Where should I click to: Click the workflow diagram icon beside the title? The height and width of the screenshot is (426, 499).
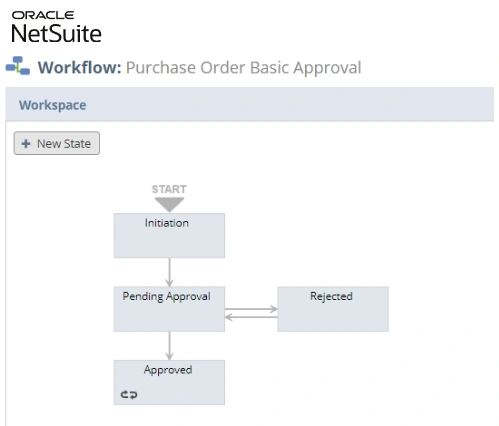coord(18,66)
